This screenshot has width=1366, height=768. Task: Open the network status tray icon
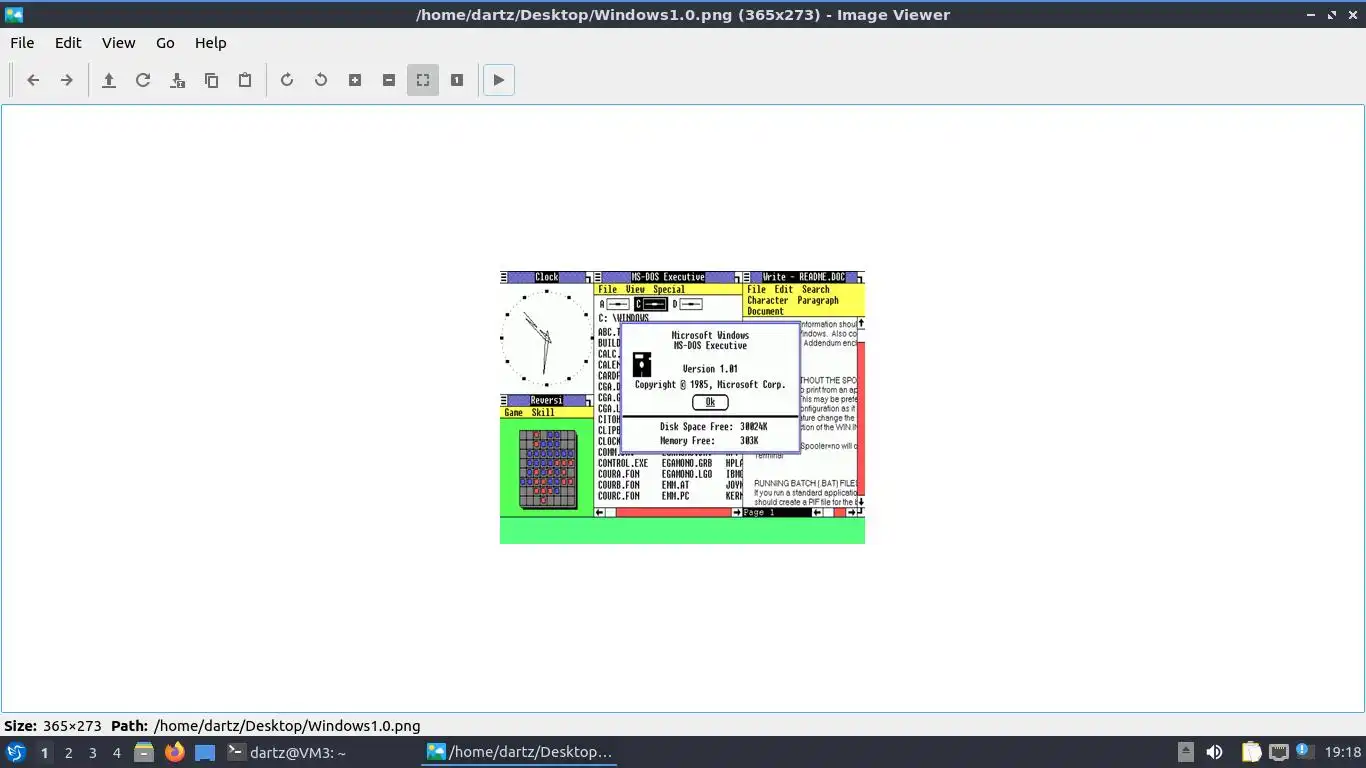point(1278,752)
